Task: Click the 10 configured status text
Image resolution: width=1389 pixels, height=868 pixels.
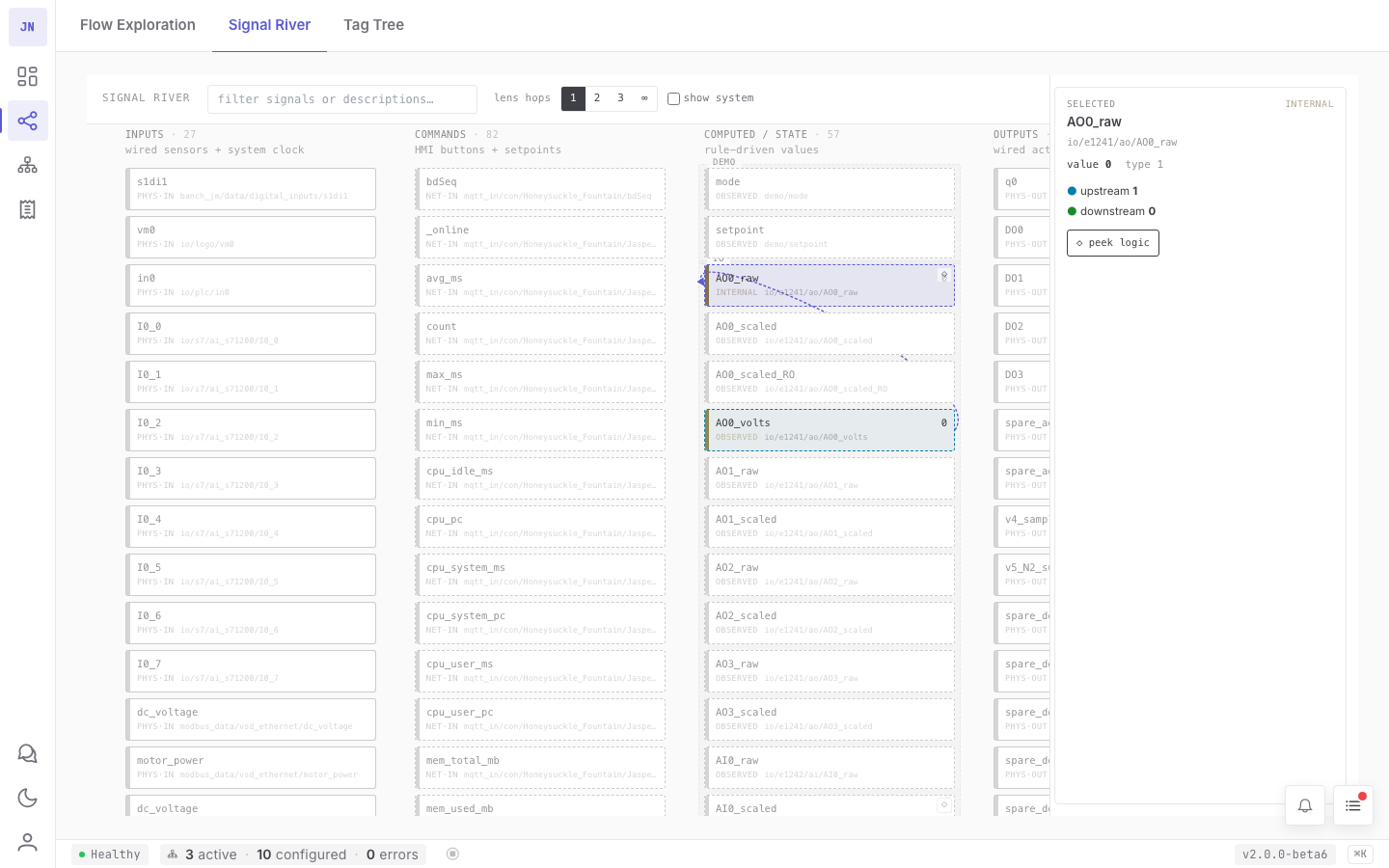Action: (x=301, y=854)
